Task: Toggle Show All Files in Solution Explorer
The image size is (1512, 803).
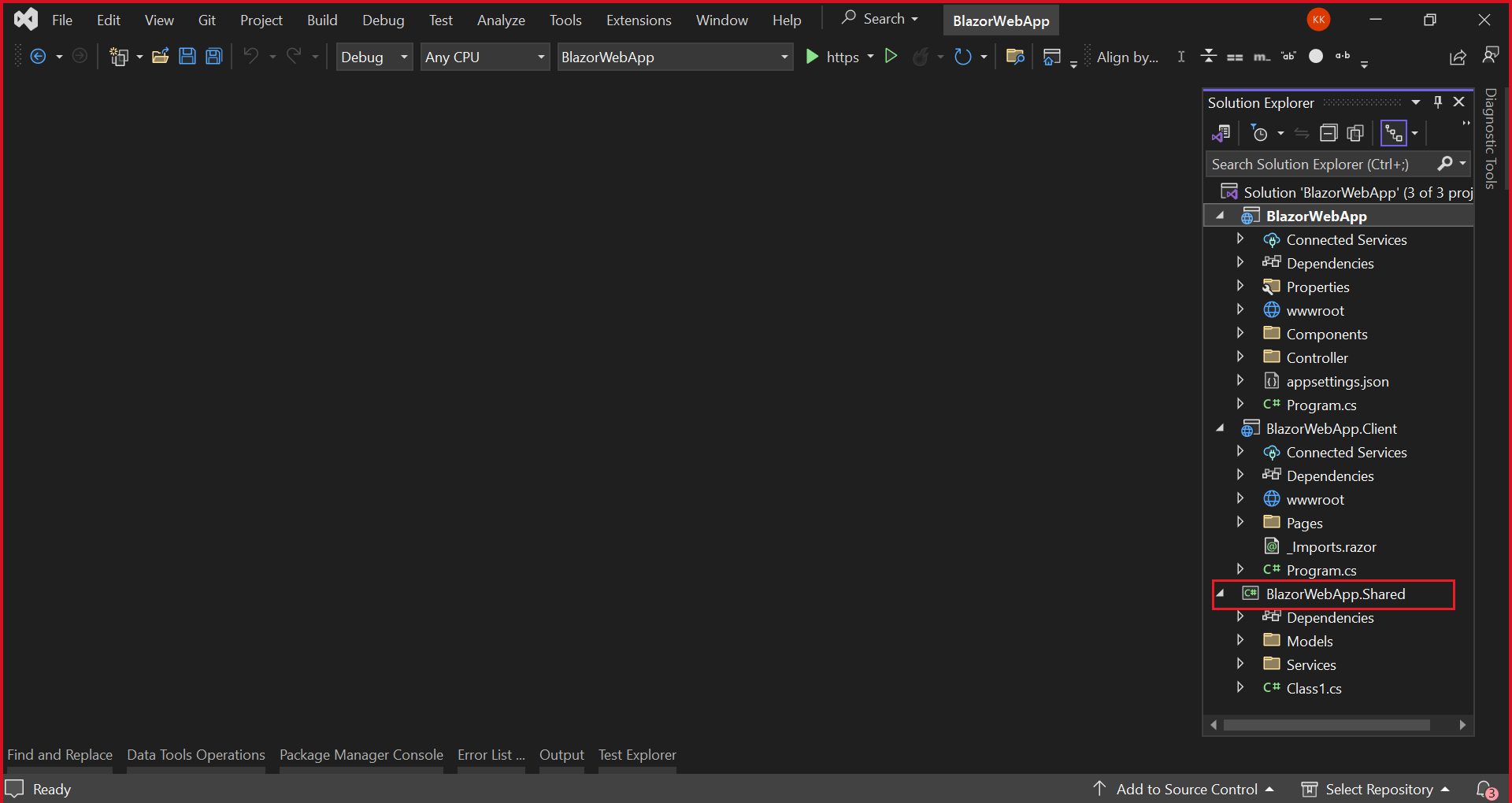Action: pyautogui.click(x=1356, y=133)
